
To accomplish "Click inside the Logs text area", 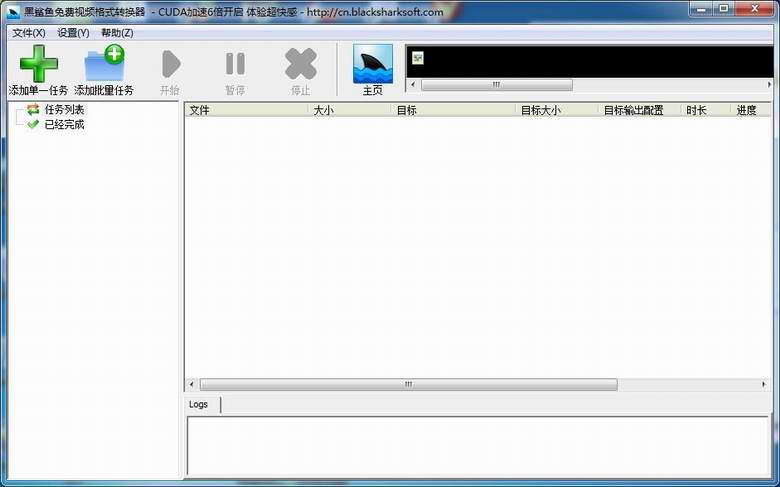I will point(478,446).
